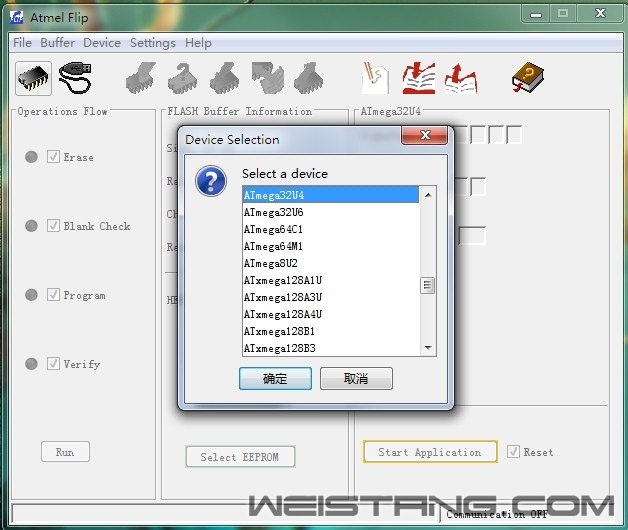
Task: Select ATmega64M1 in device list
Action: [331, 246]
